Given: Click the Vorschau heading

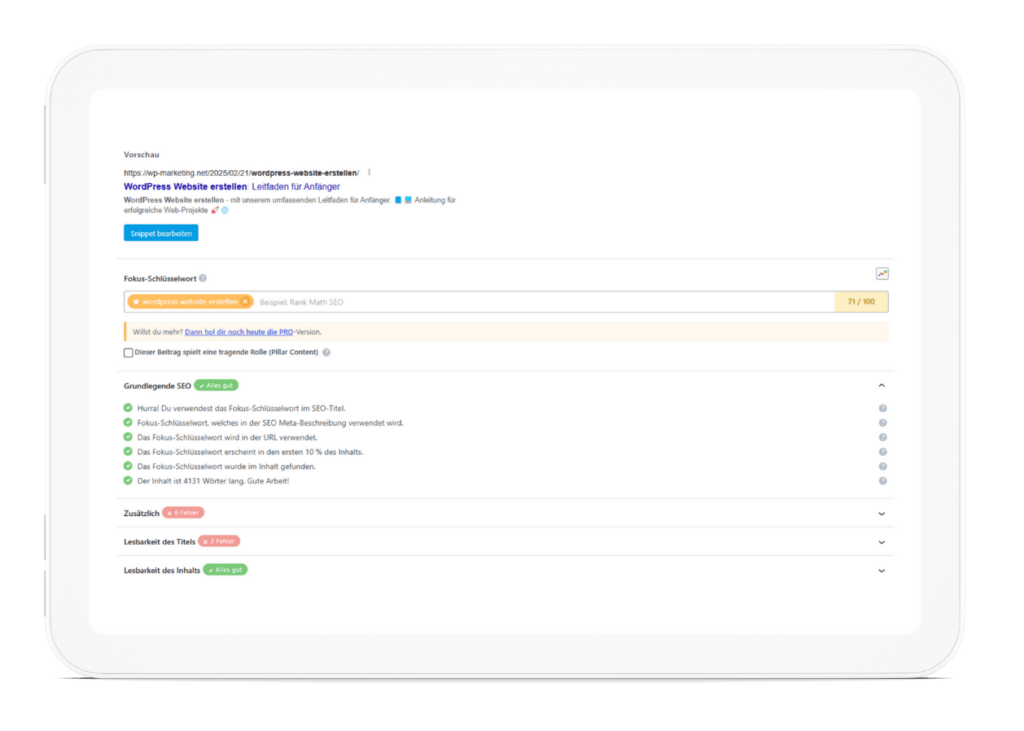Looking at the screenshot, I should tap(142, 155).
